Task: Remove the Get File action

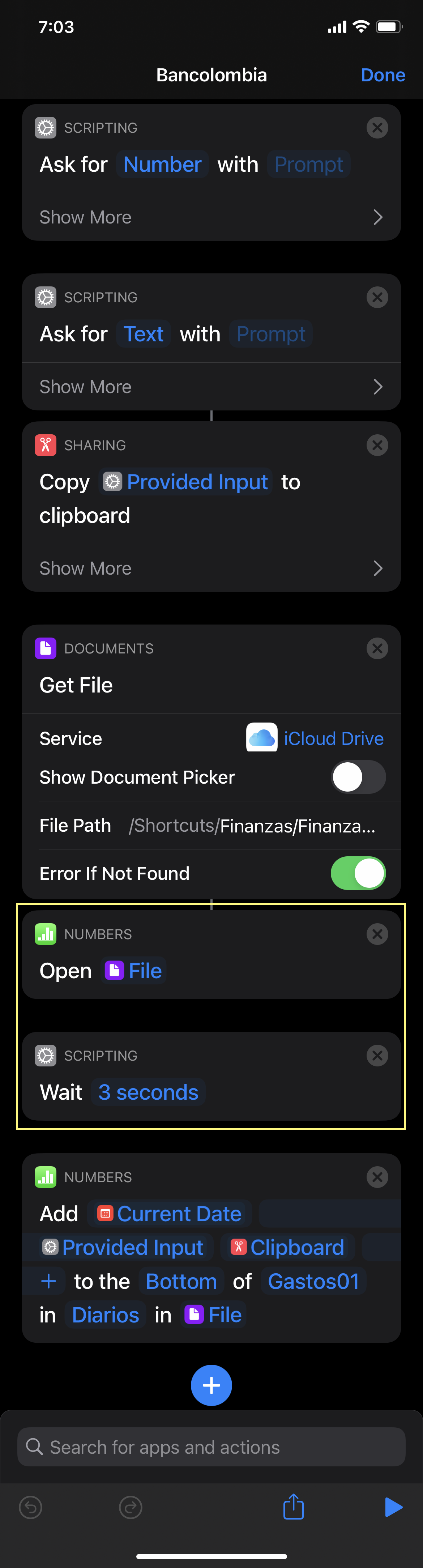Action: pyautogui.click(x=377, y=648)
